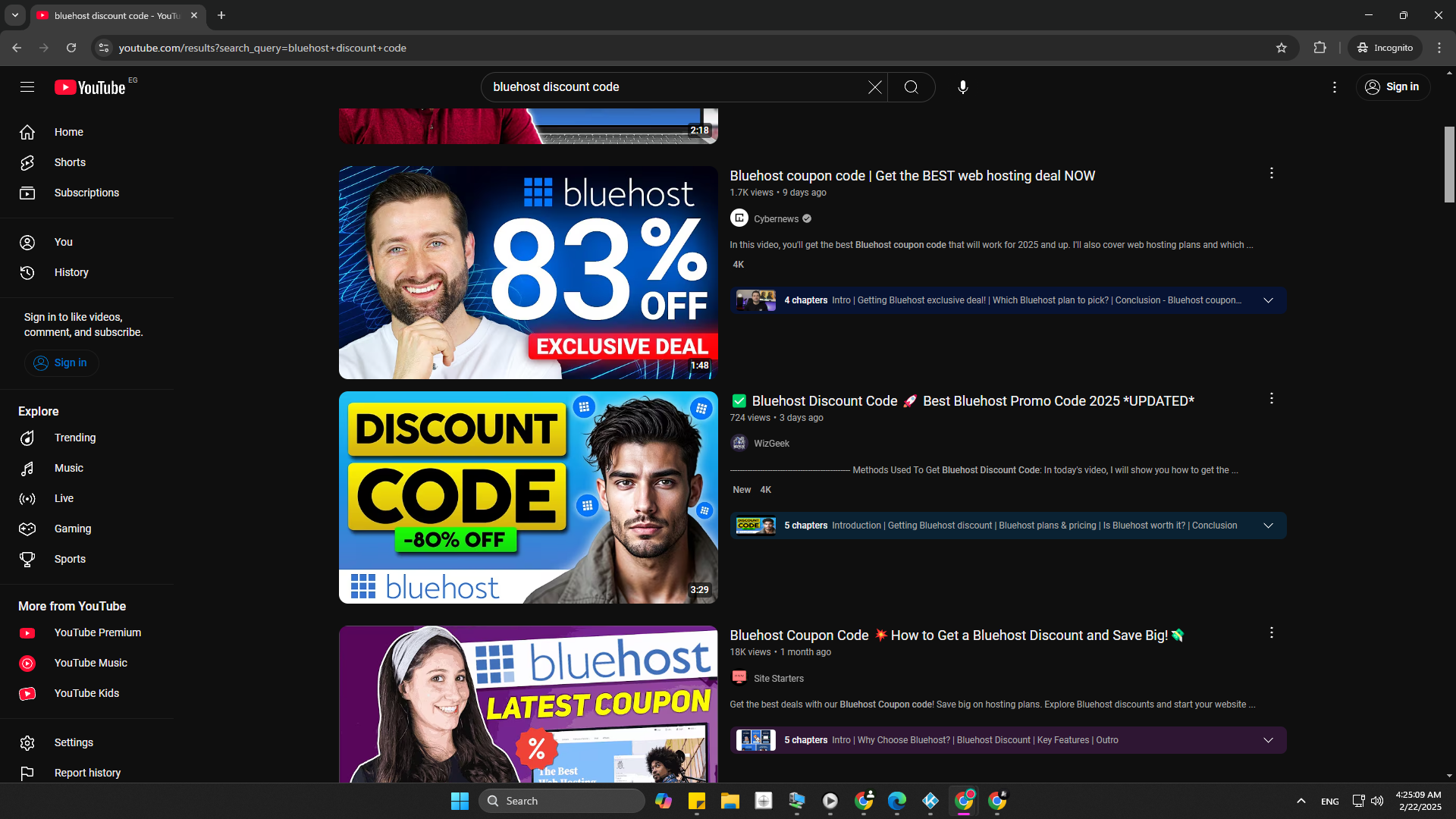This screenshot has width=1456, height=819.
Task: Open action menu for Cybernews coupon video
Action: (x=1271, y=174)
